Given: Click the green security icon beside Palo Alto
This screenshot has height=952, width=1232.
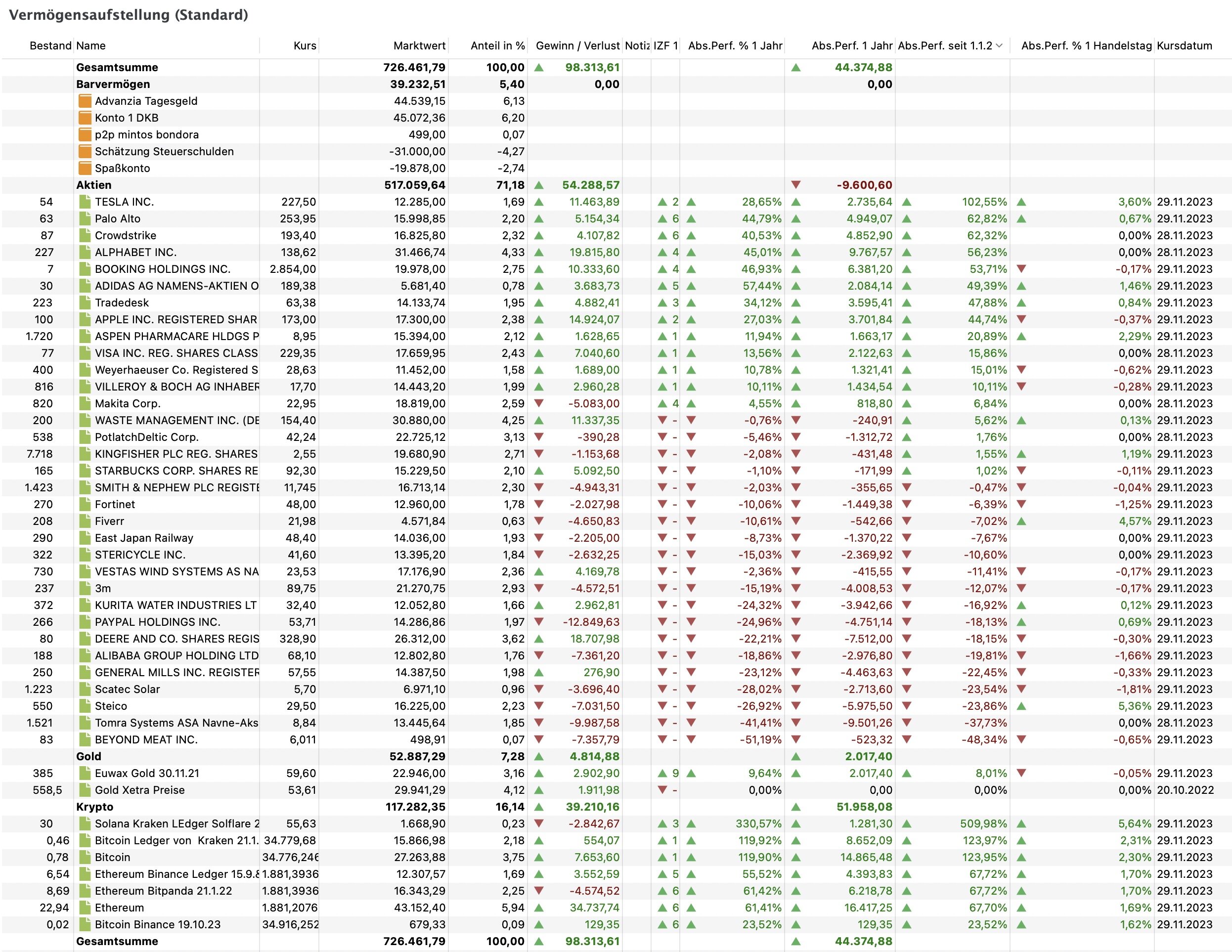Looking at the screenshot, I should point(85,219).
